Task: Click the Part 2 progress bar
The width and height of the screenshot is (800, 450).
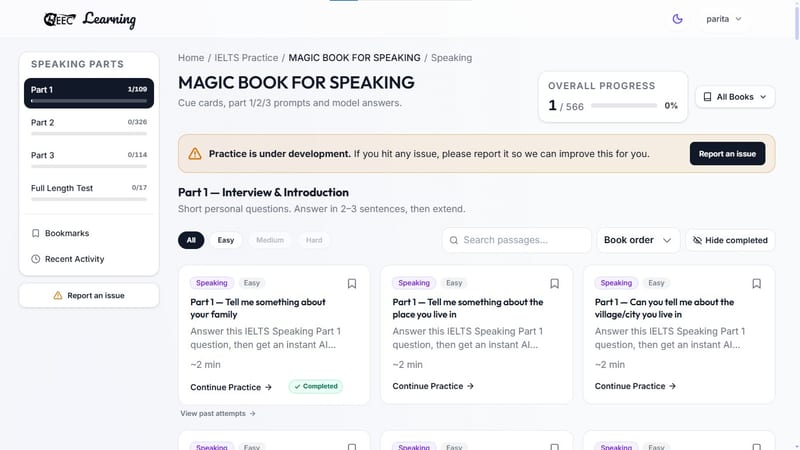Action: [x=89, y=134]
